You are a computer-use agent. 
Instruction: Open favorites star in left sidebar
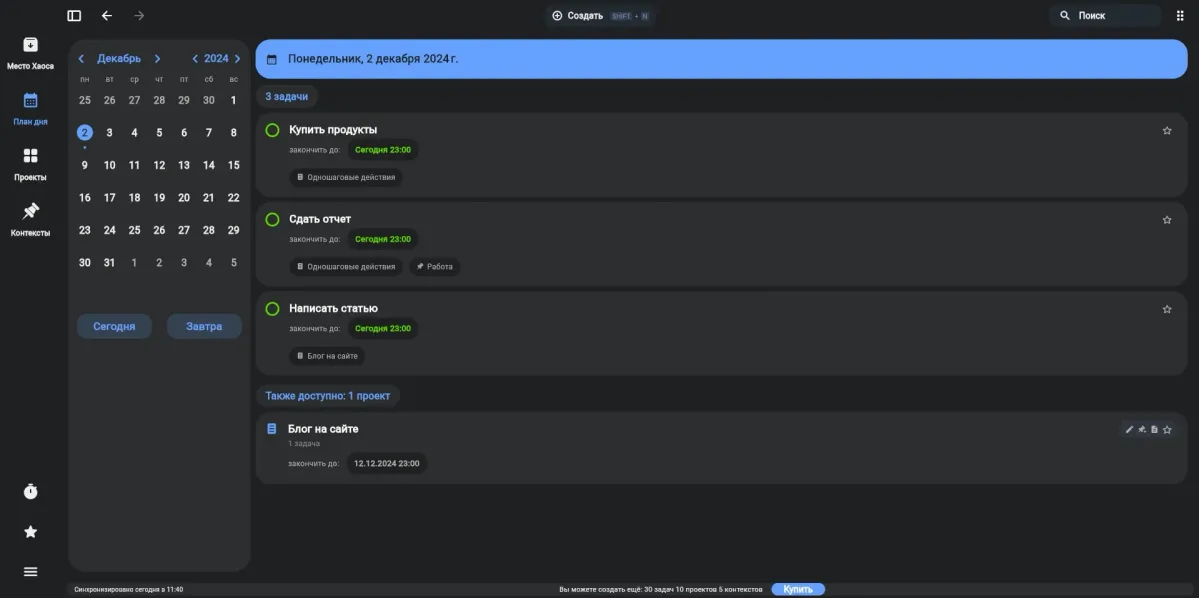31,532
